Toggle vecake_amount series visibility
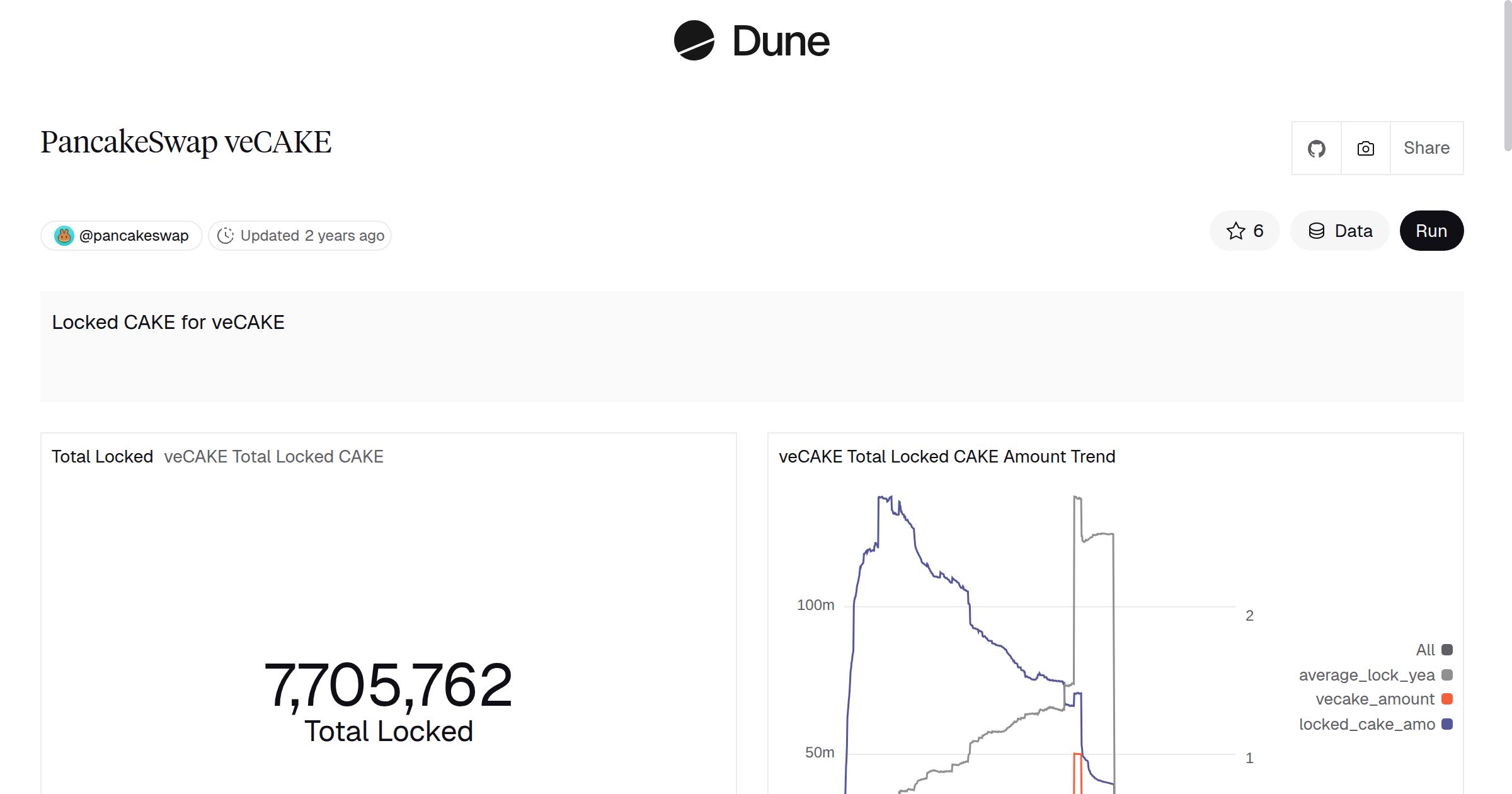1512x794 pixels. 1375,699
